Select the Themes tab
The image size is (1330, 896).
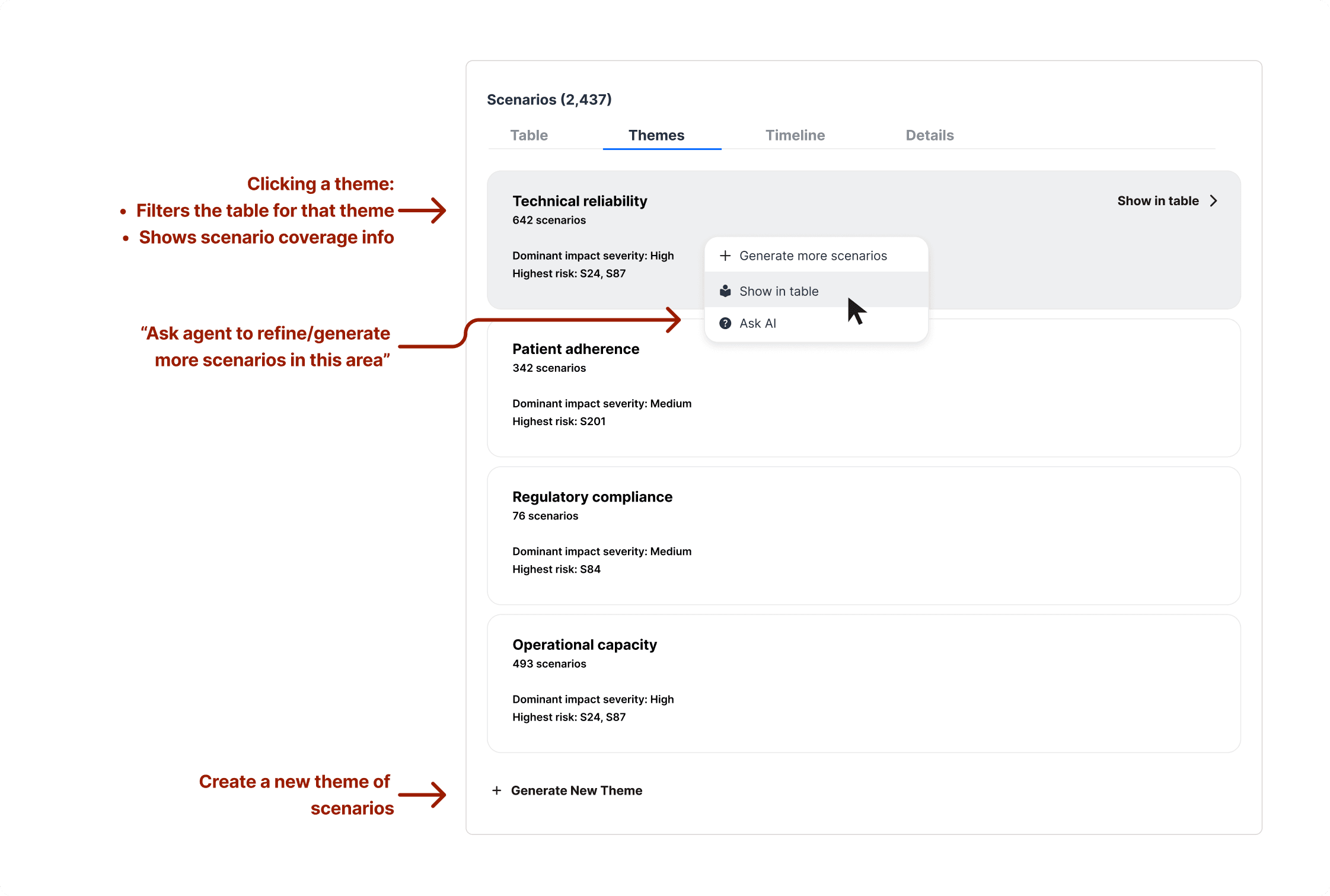[656, 135]
